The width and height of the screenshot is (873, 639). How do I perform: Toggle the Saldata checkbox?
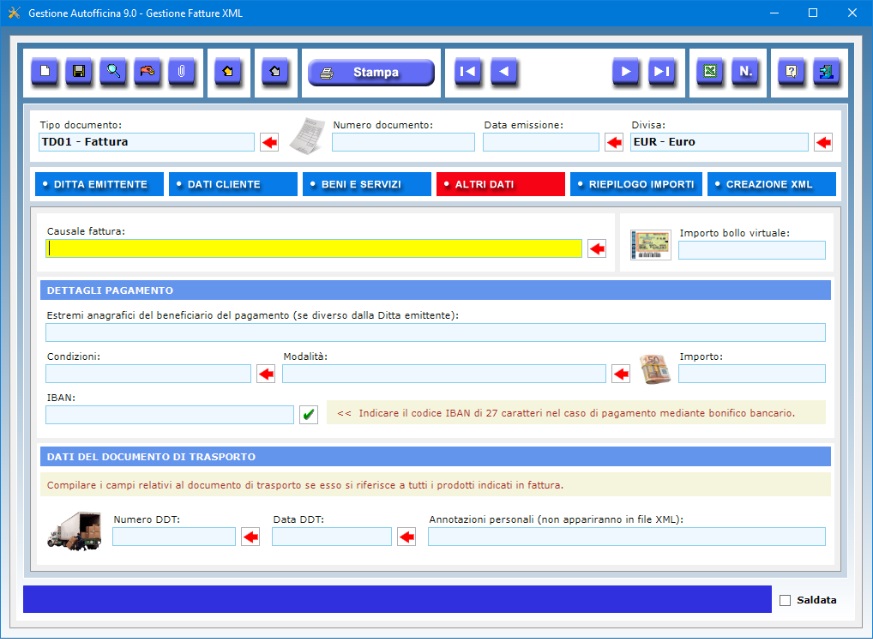pos(785,600)
